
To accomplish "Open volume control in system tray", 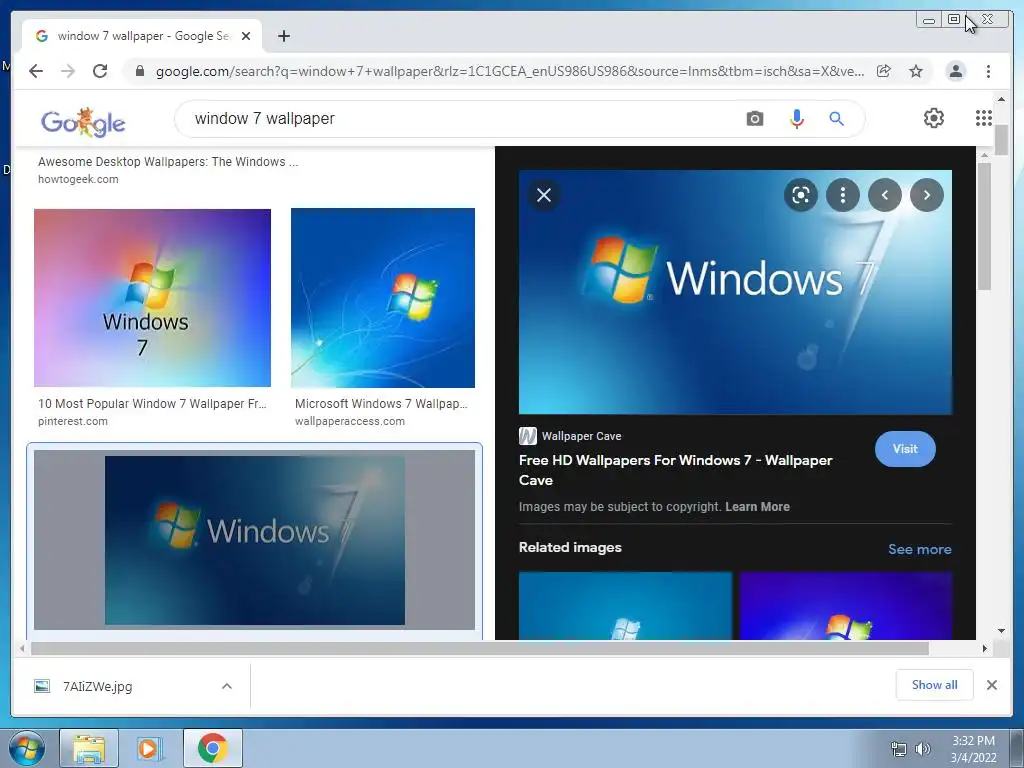I will coord(922,749).
